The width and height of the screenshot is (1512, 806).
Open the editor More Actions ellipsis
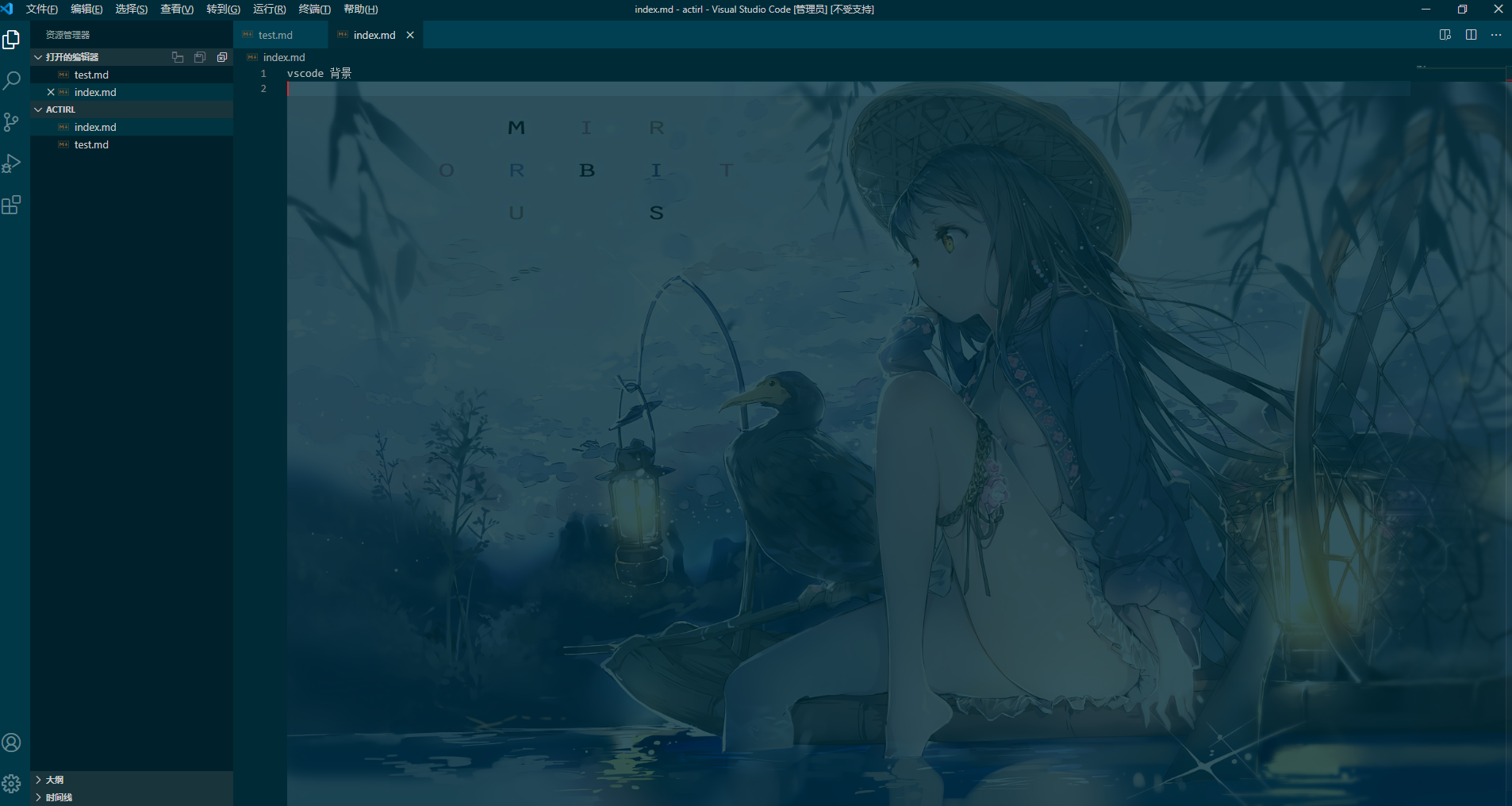point(1496,35)
